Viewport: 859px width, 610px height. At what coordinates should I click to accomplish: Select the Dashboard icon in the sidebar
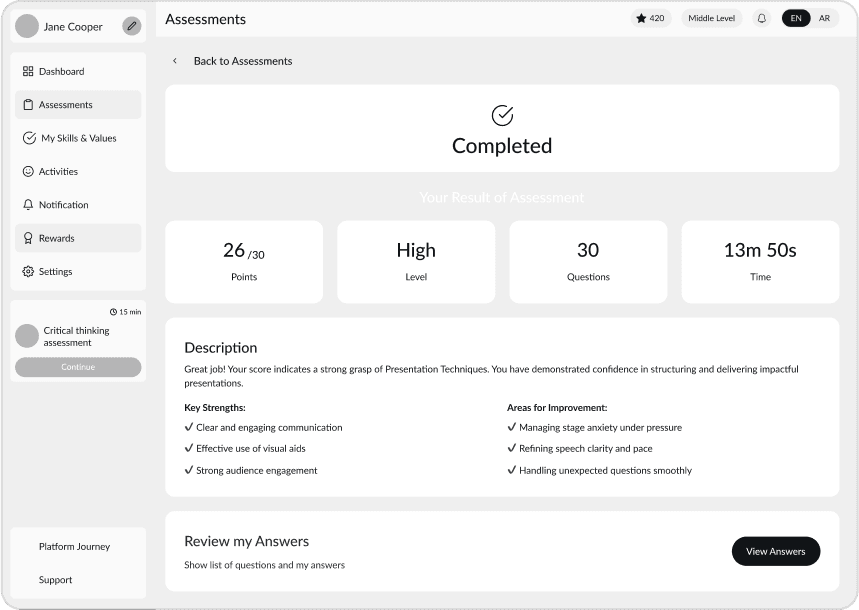coord(30,71)
